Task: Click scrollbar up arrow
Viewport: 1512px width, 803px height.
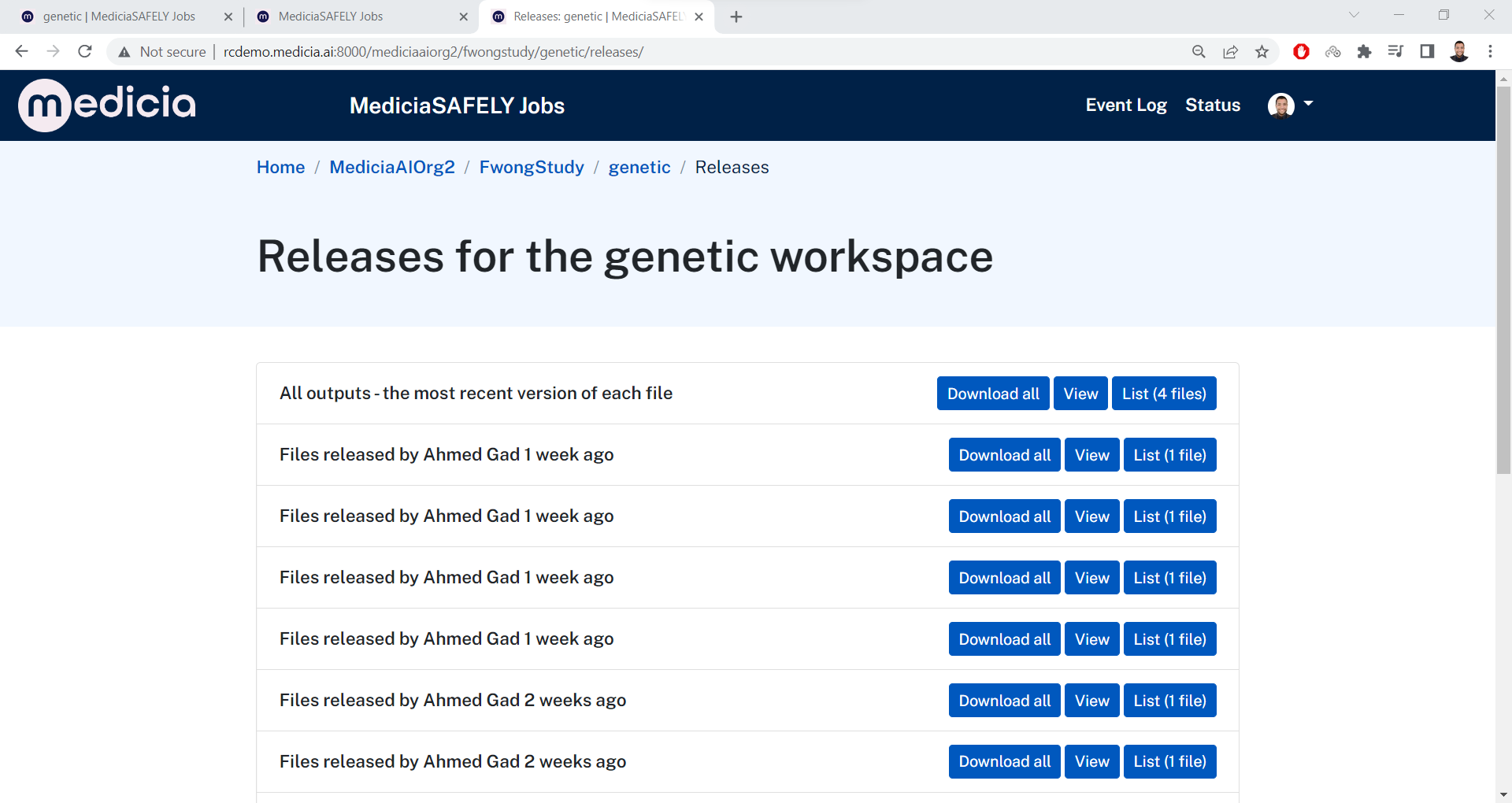Action: coord(1503,78)
